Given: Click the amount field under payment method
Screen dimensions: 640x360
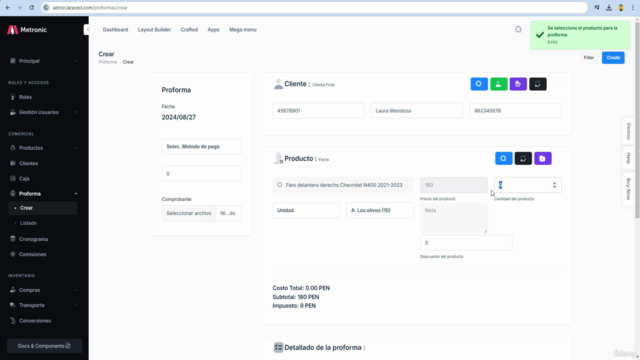Looking at the screenshot, I should point(201,174).
